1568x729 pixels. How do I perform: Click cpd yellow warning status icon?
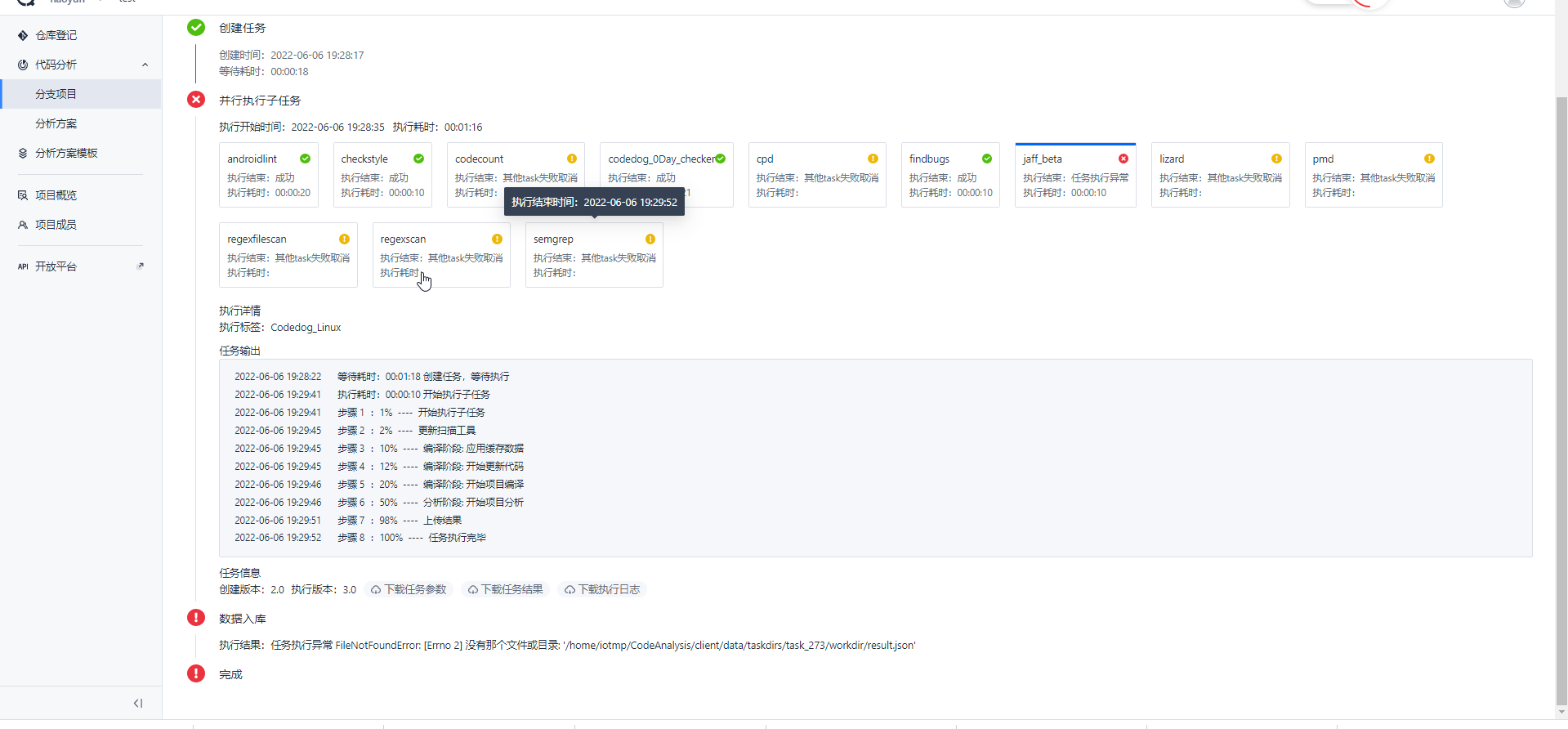pyautogui.click(x=873, y=159)
